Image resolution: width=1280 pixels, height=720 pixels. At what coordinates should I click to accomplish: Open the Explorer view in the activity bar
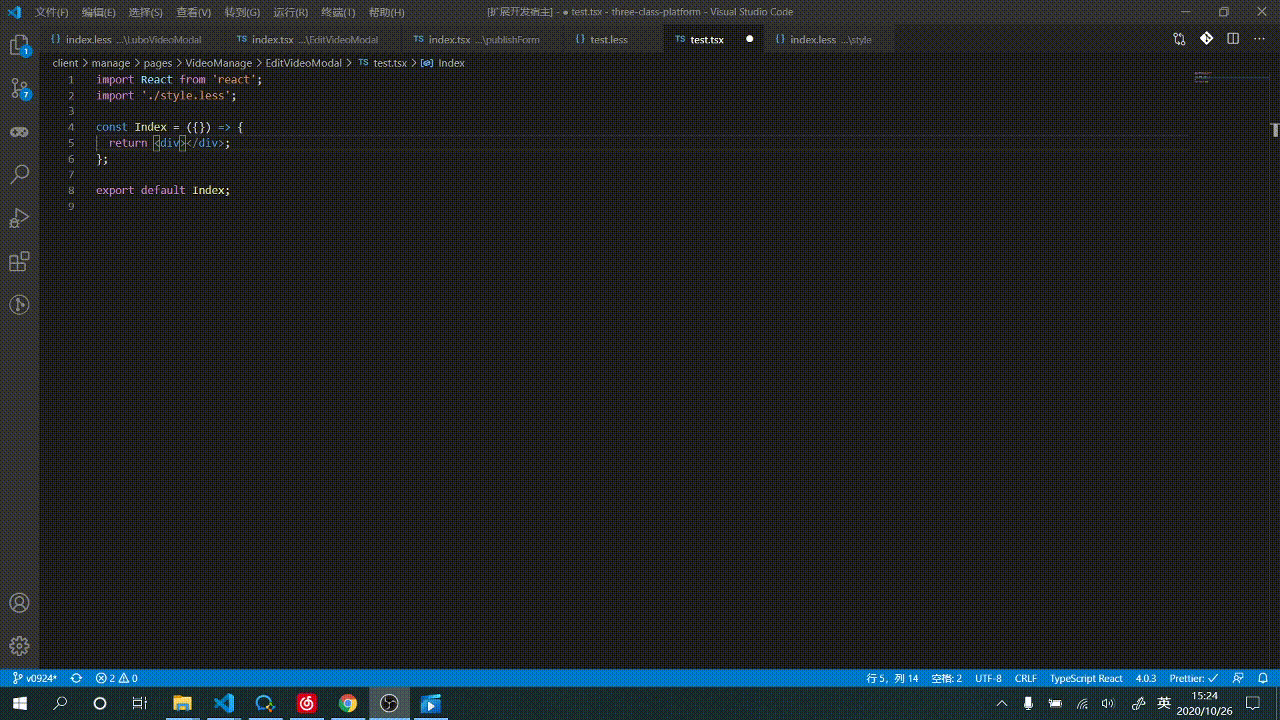(19, 45)
